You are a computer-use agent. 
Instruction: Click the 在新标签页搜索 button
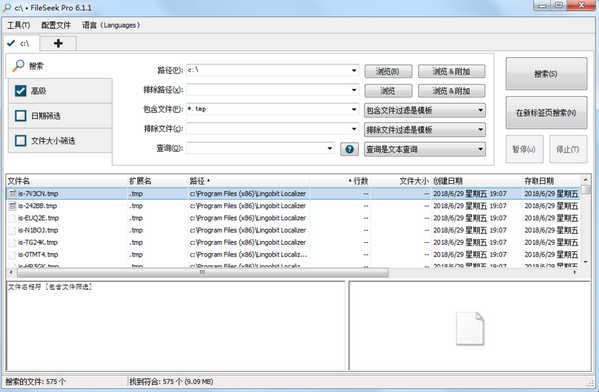click(x=546, y=113)
